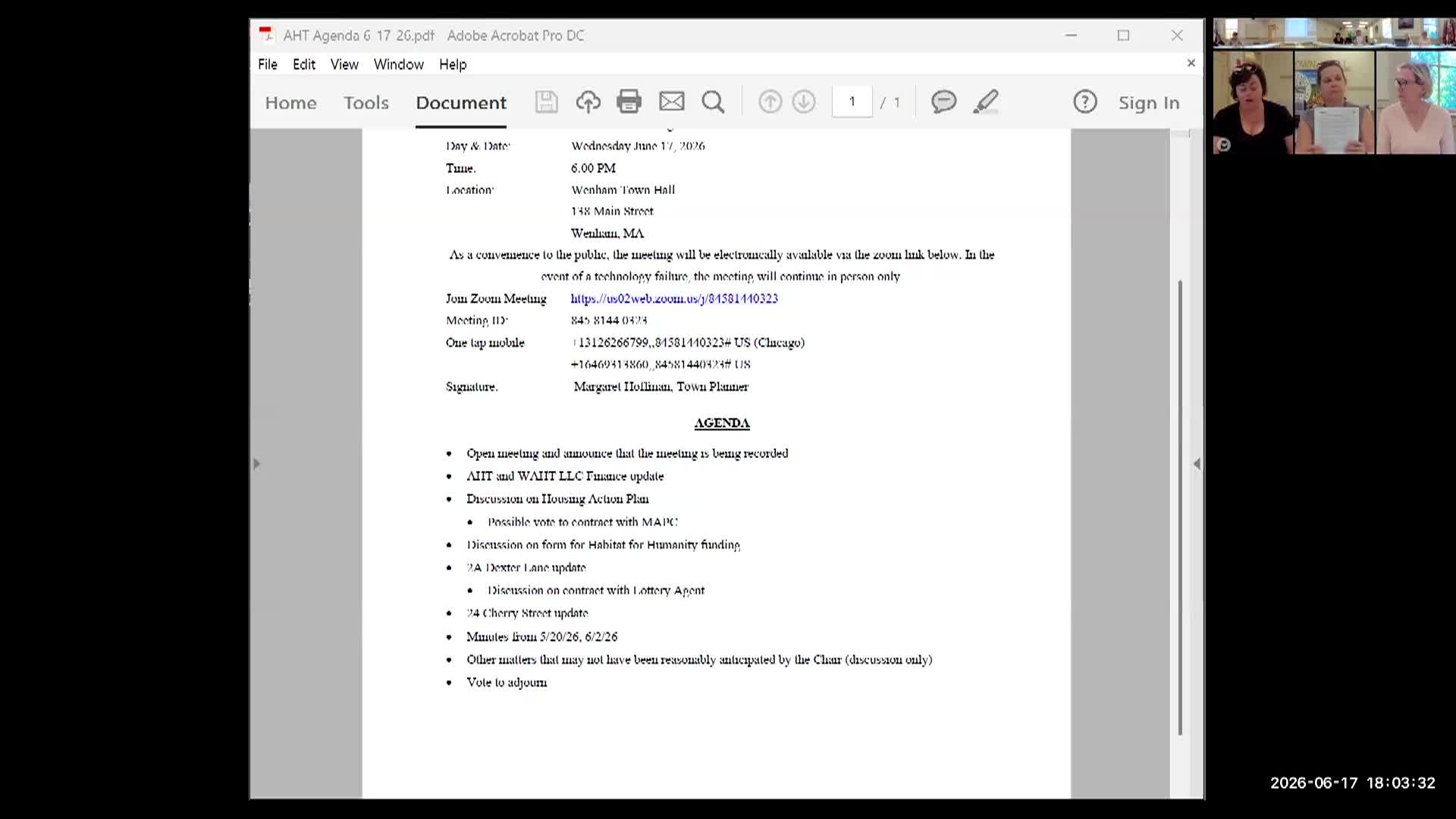Image resolution: width=1456 pixels, height=819 pixels.
Task: Open the cloud upload icon
Action: pos(588,102)
